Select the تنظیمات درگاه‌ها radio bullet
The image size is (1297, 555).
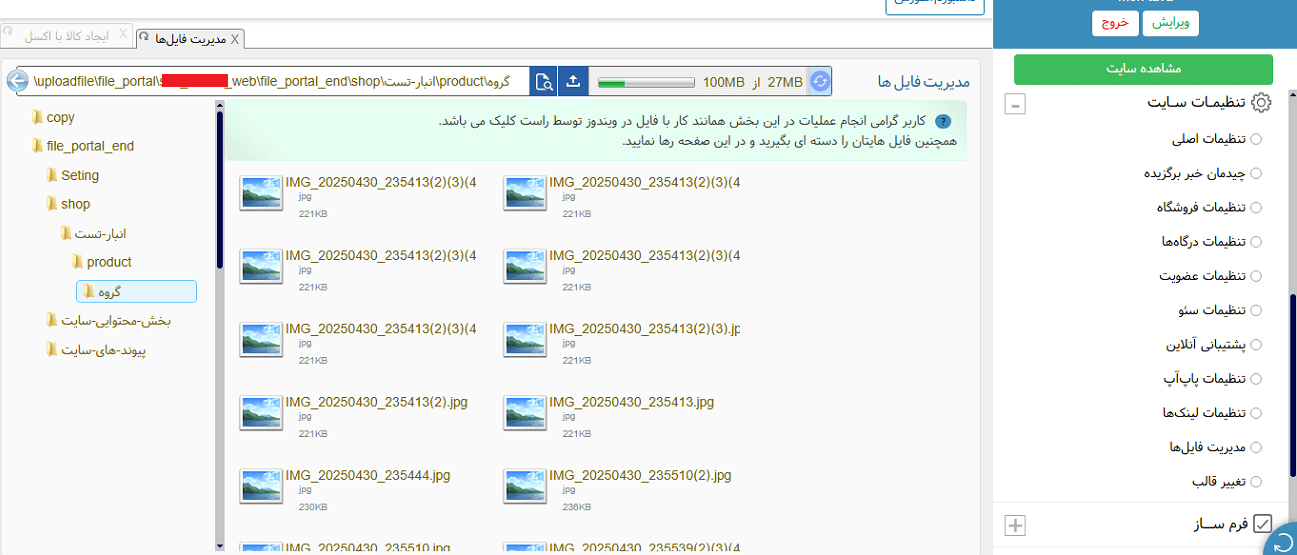[1256, 242]
